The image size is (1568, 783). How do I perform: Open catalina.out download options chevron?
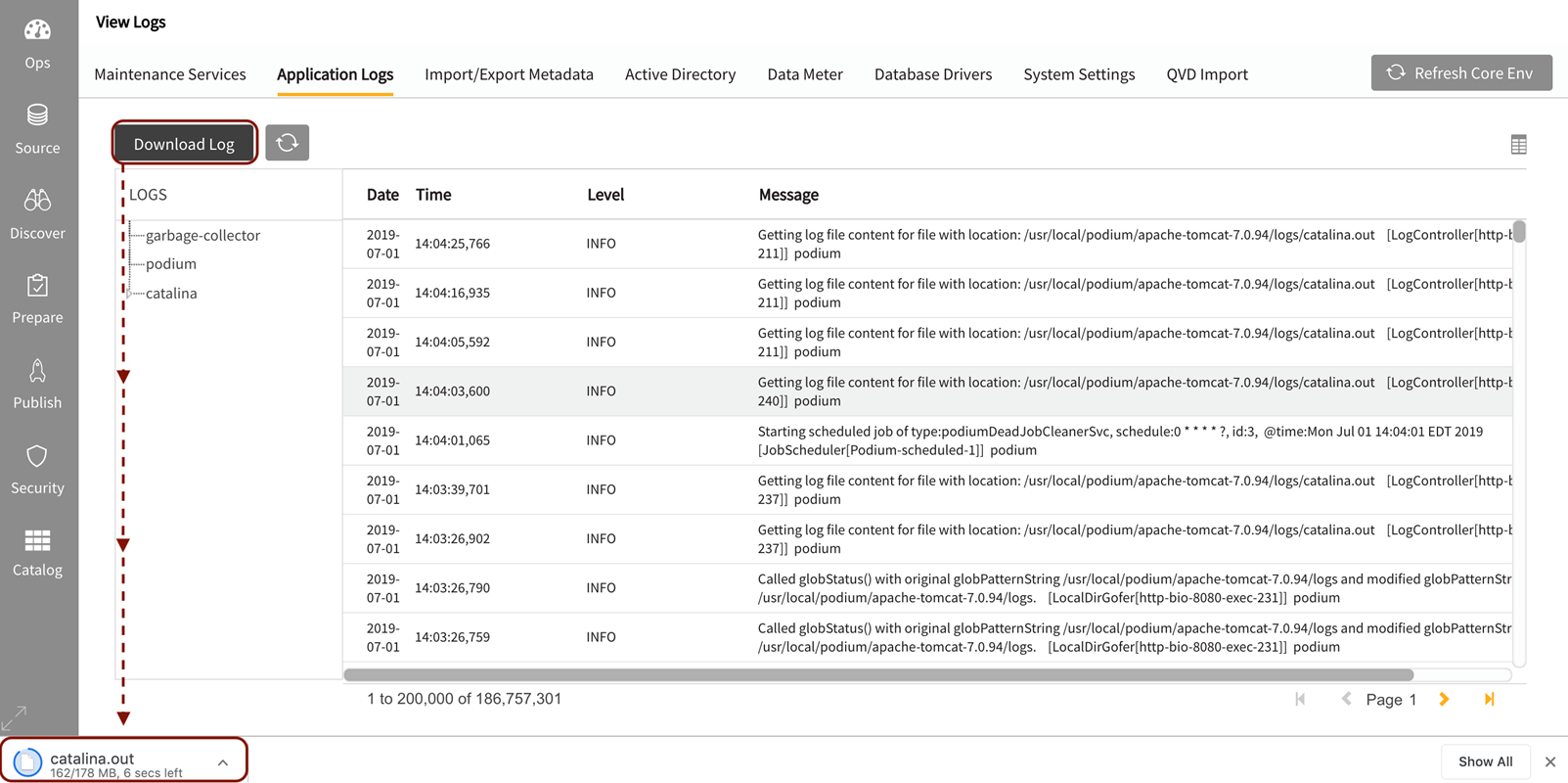pyautogui.click(x=223, y=762)
